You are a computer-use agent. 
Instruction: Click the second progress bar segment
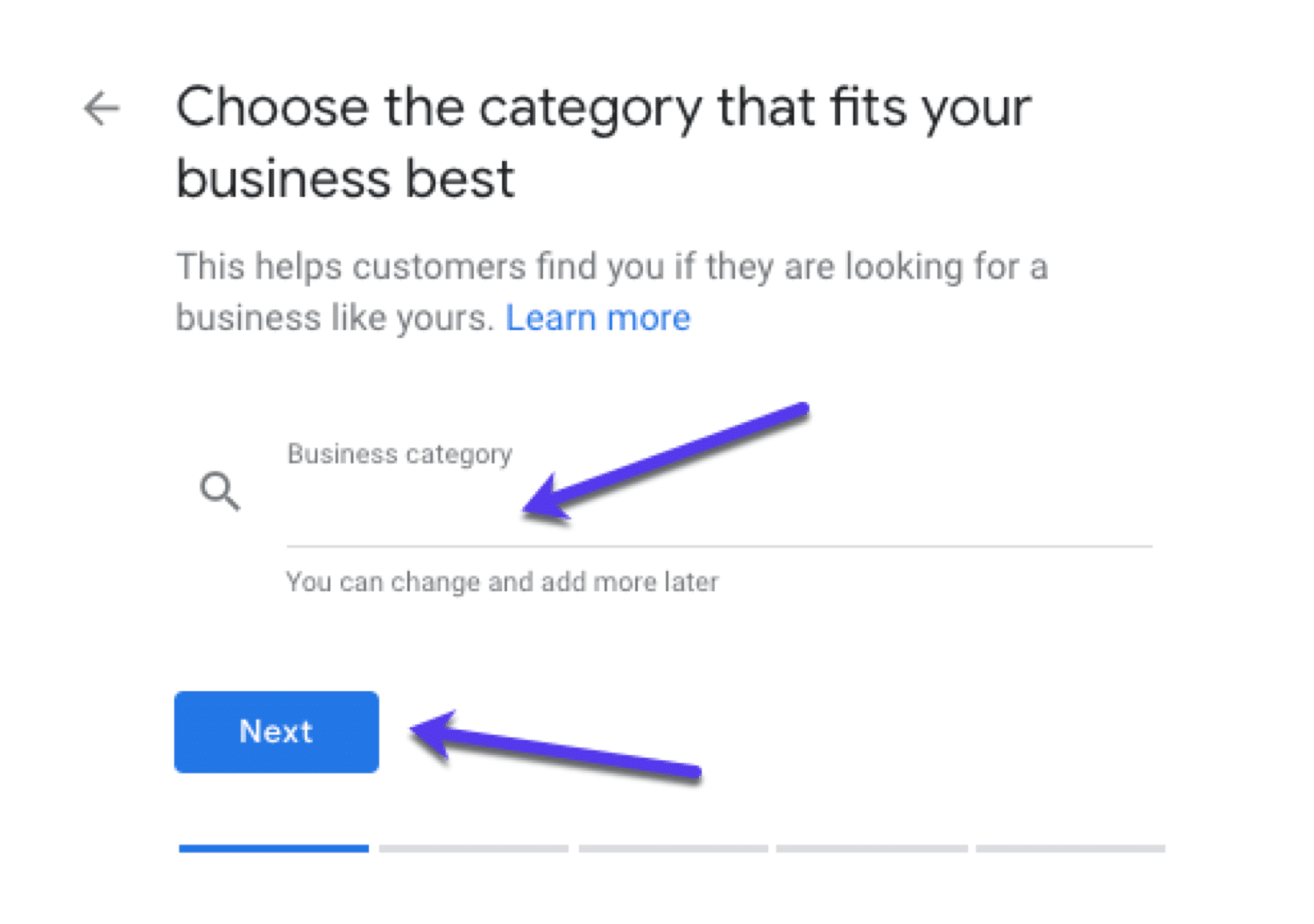coord(473,848)
